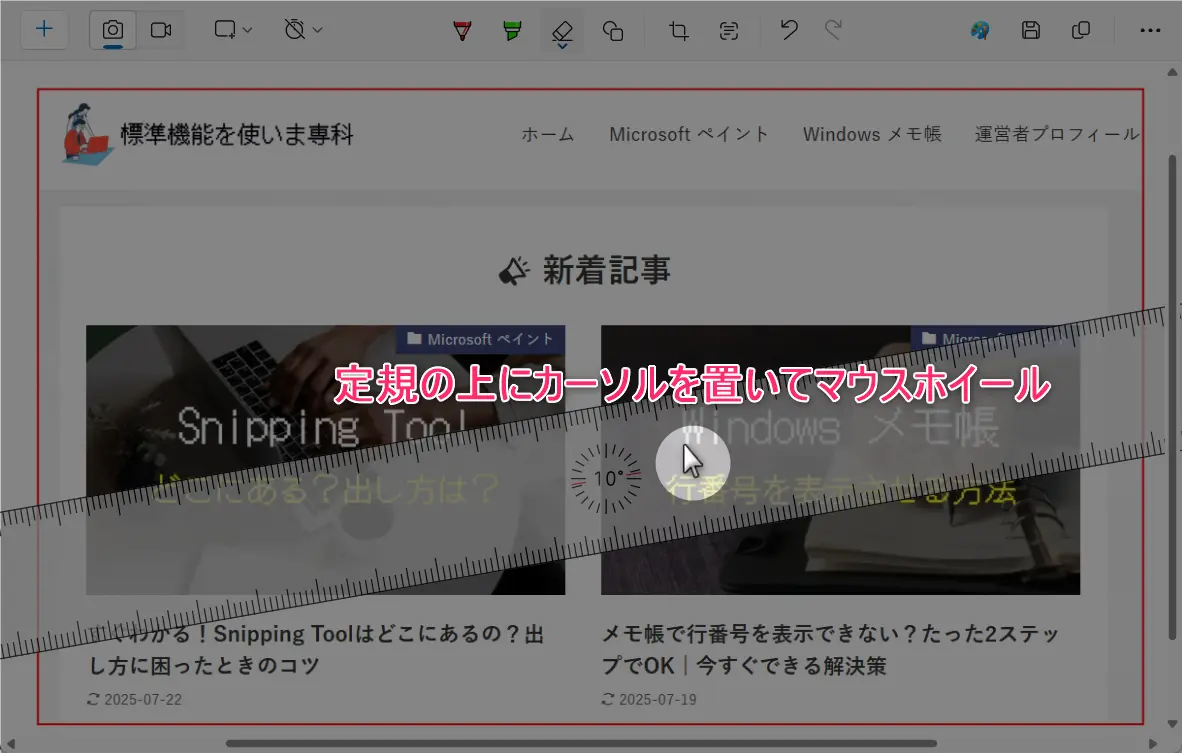Edit in Paint colorful icon
1182x753 pixels.
[980, 30]
